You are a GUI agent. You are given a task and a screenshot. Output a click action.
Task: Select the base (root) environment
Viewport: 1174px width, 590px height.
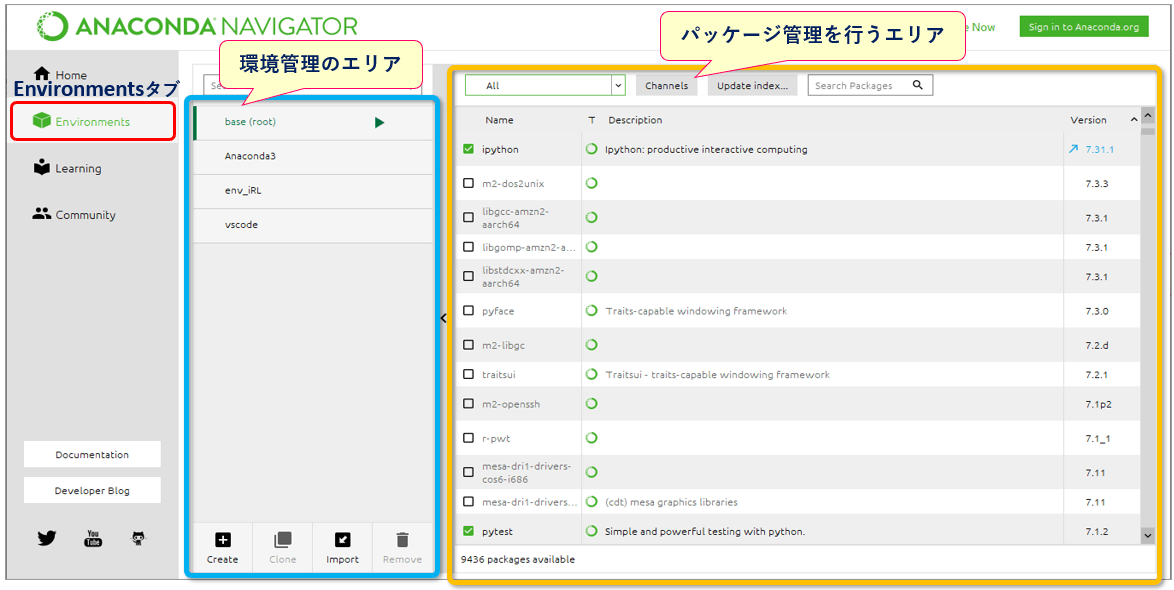point(313,122)
